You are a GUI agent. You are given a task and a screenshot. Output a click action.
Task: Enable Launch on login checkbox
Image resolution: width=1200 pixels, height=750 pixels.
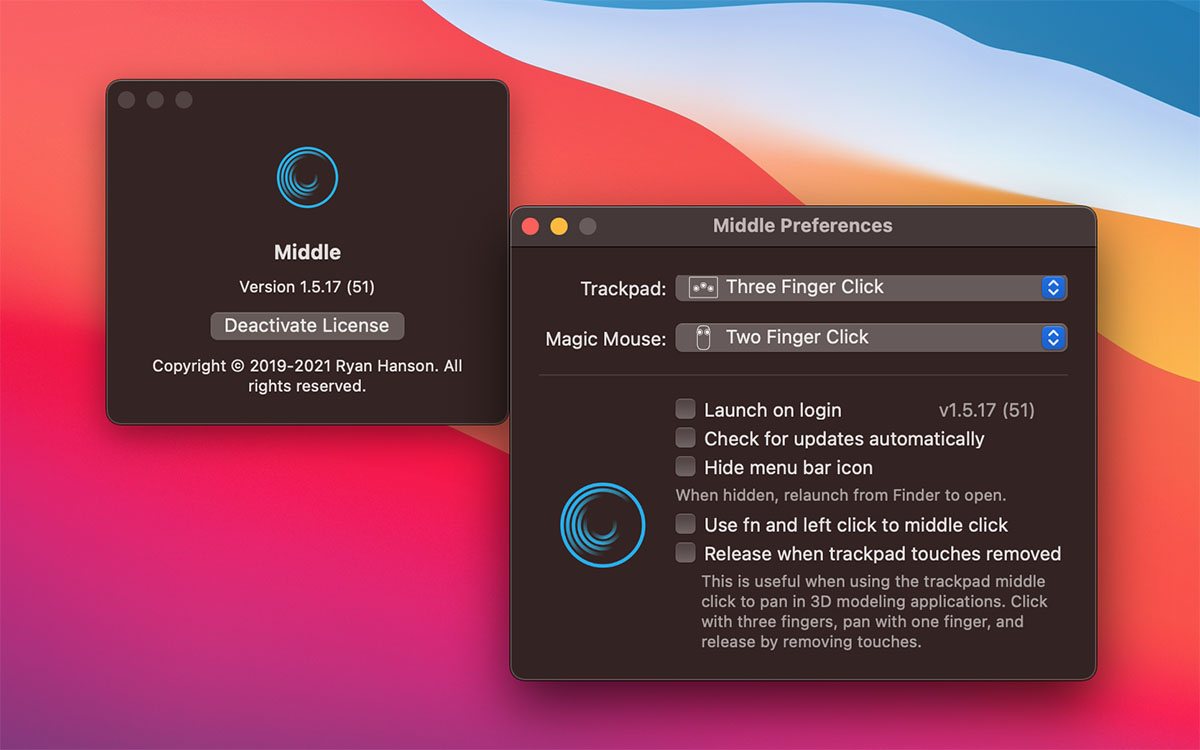pyautogui.click(x=685, y=409)
